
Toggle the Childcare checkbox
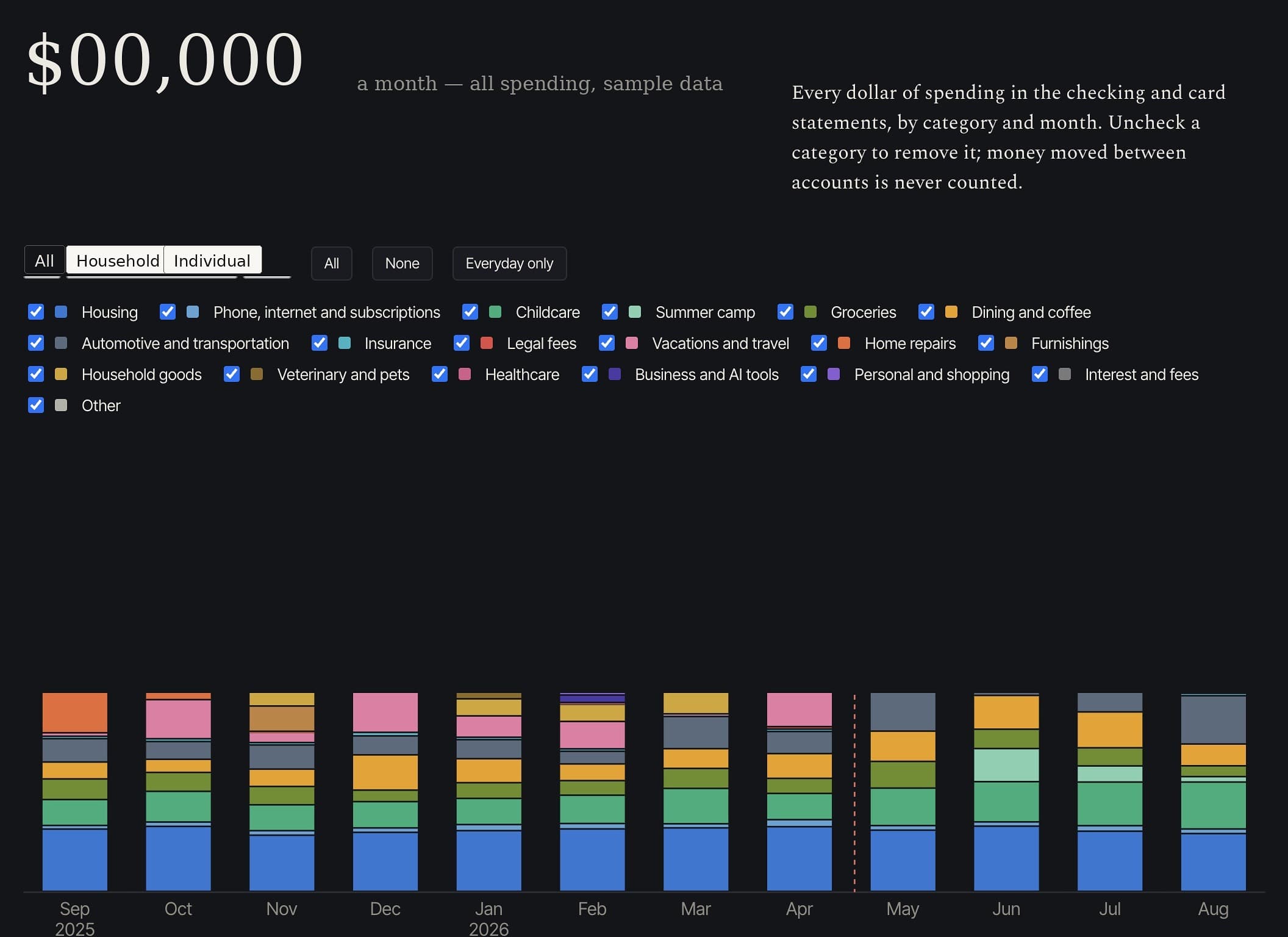470,312
